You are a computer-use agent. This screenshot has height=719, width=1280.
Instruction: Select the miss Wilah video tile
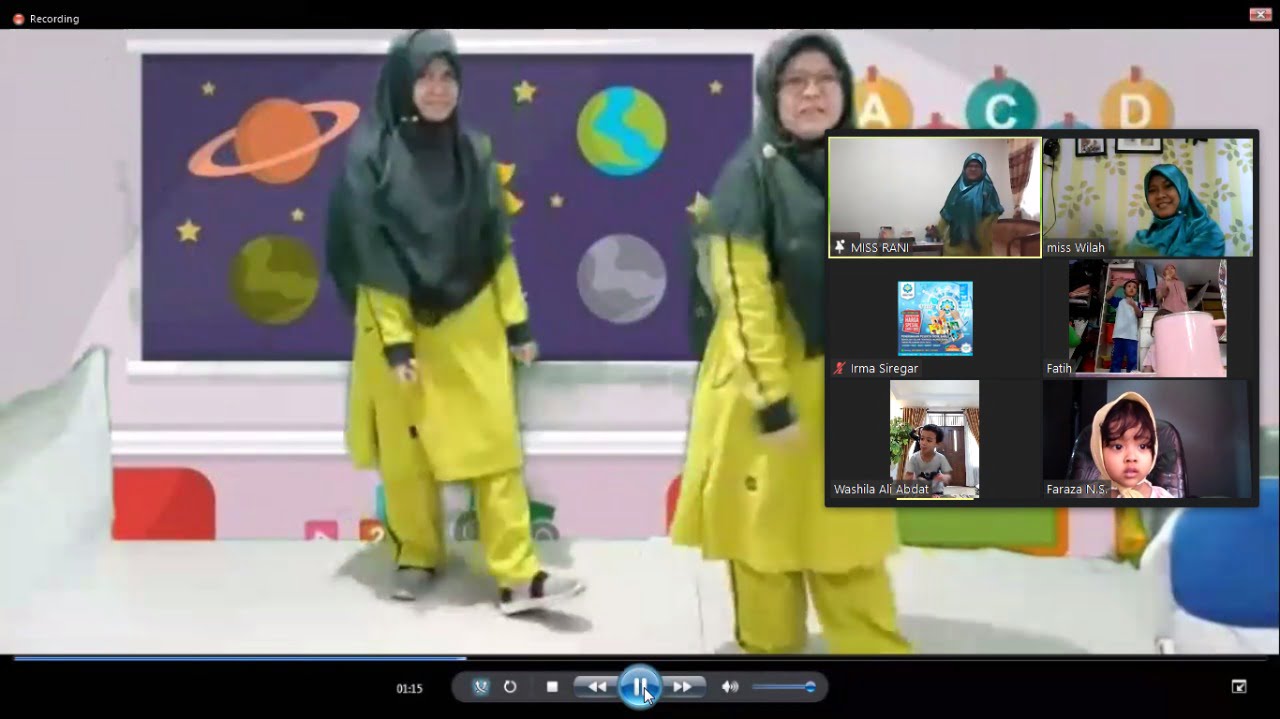(x=1148, y=197)
